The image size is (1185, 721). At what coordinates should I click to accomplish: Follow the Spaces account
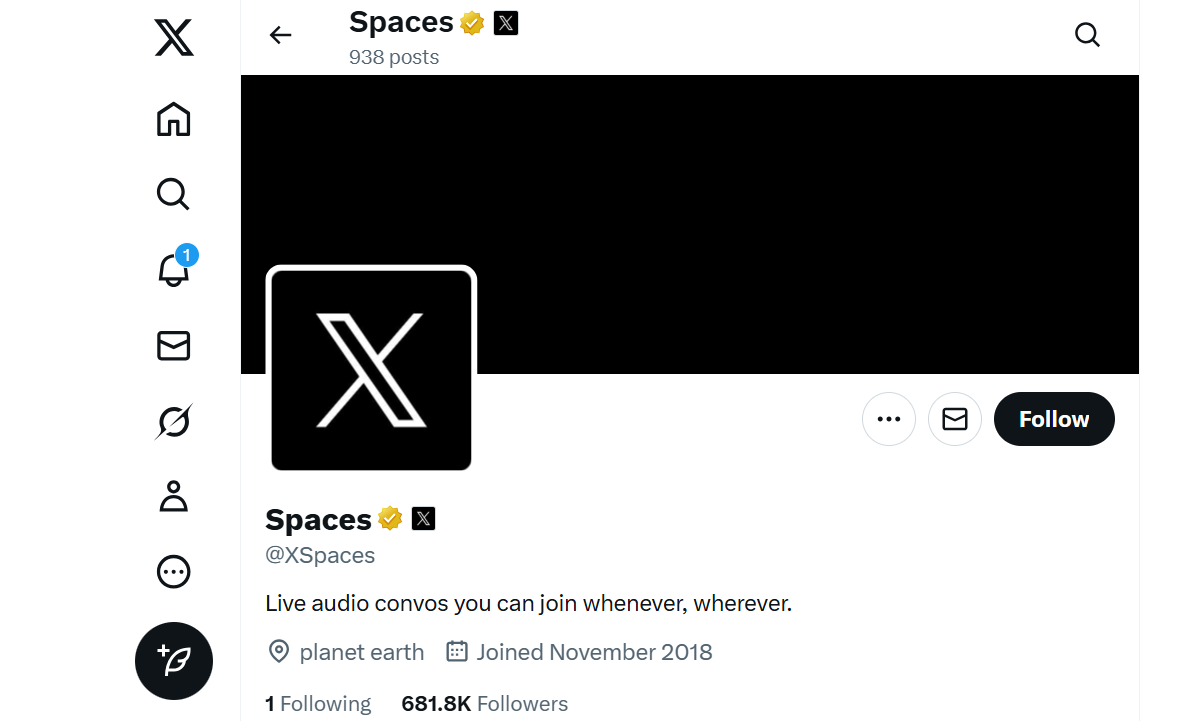pyautogui.click(x=1054, y=419)
